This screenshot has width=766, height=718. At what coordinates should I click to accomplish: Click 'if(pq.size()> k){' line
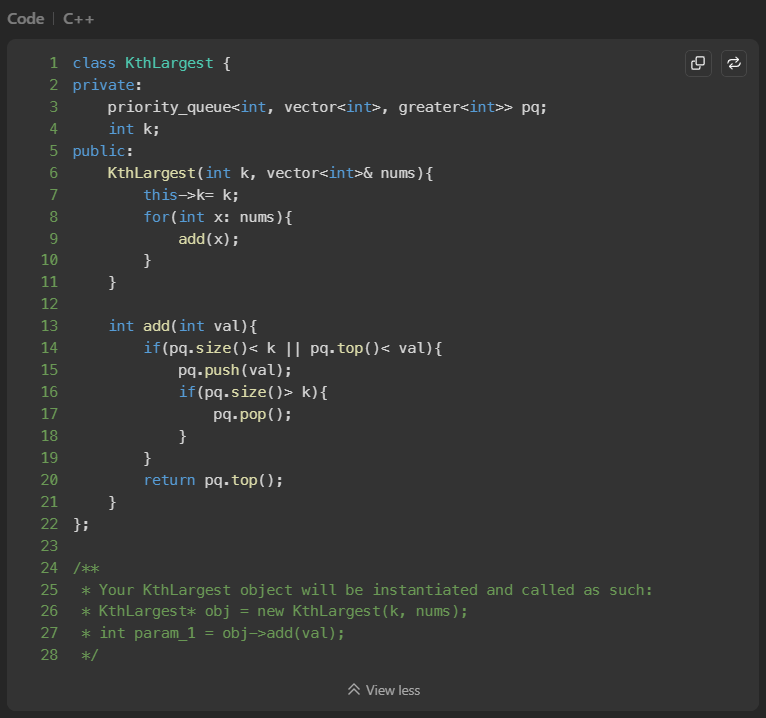[x=253, y=392]
